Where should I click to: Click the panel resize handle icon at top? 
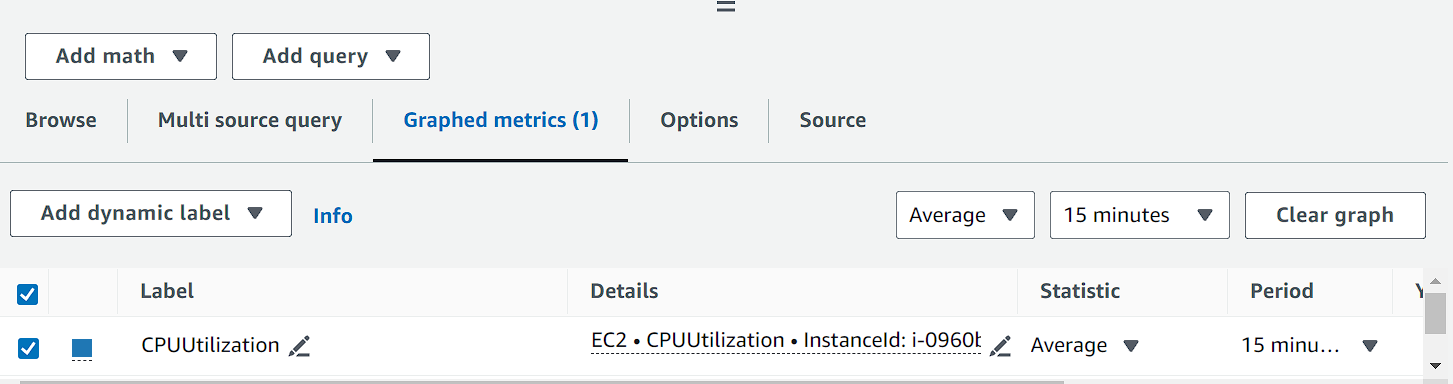tap(726, 6)
